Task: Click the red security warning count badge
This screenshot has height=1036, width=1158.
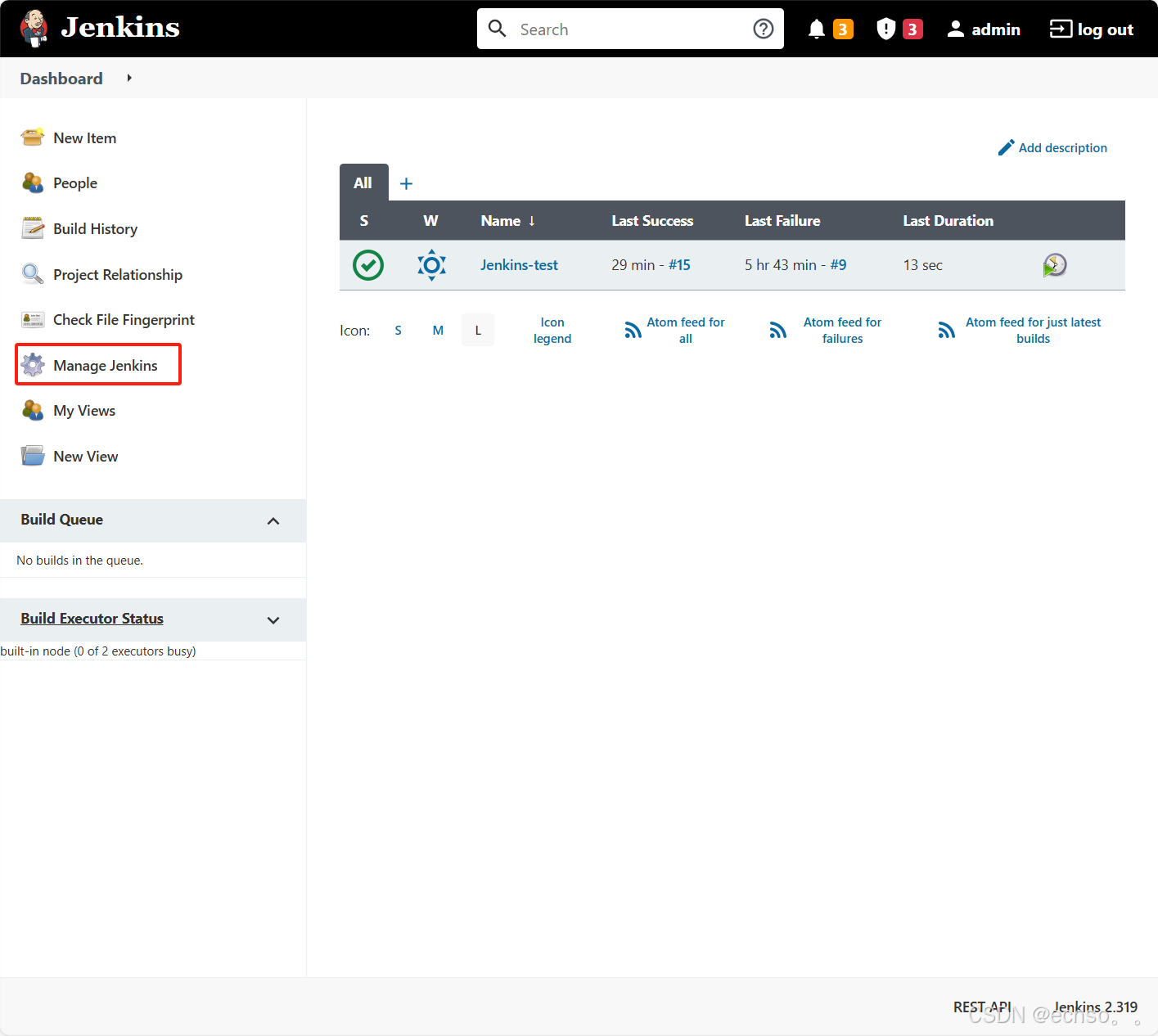Action: tap(912, 29)
